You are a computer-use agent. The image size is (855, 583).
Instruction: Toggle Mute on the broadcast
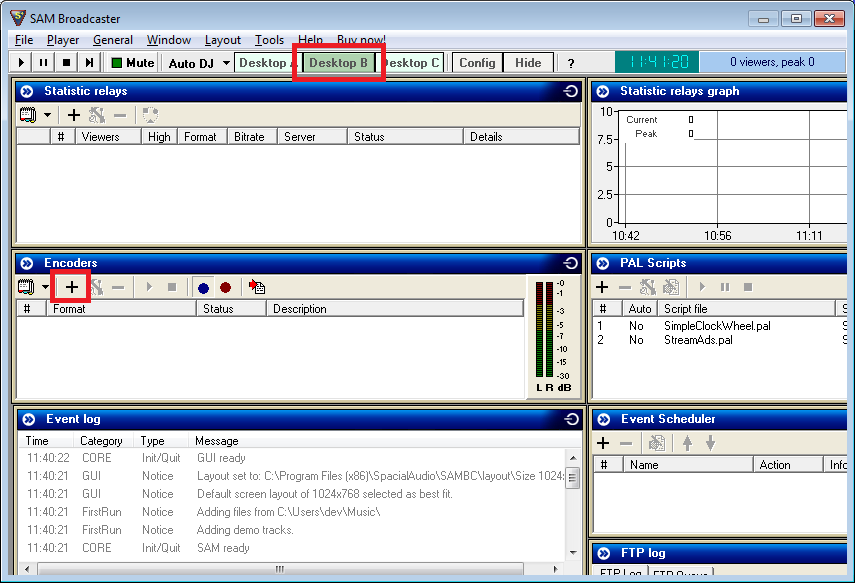coord(133,62)
